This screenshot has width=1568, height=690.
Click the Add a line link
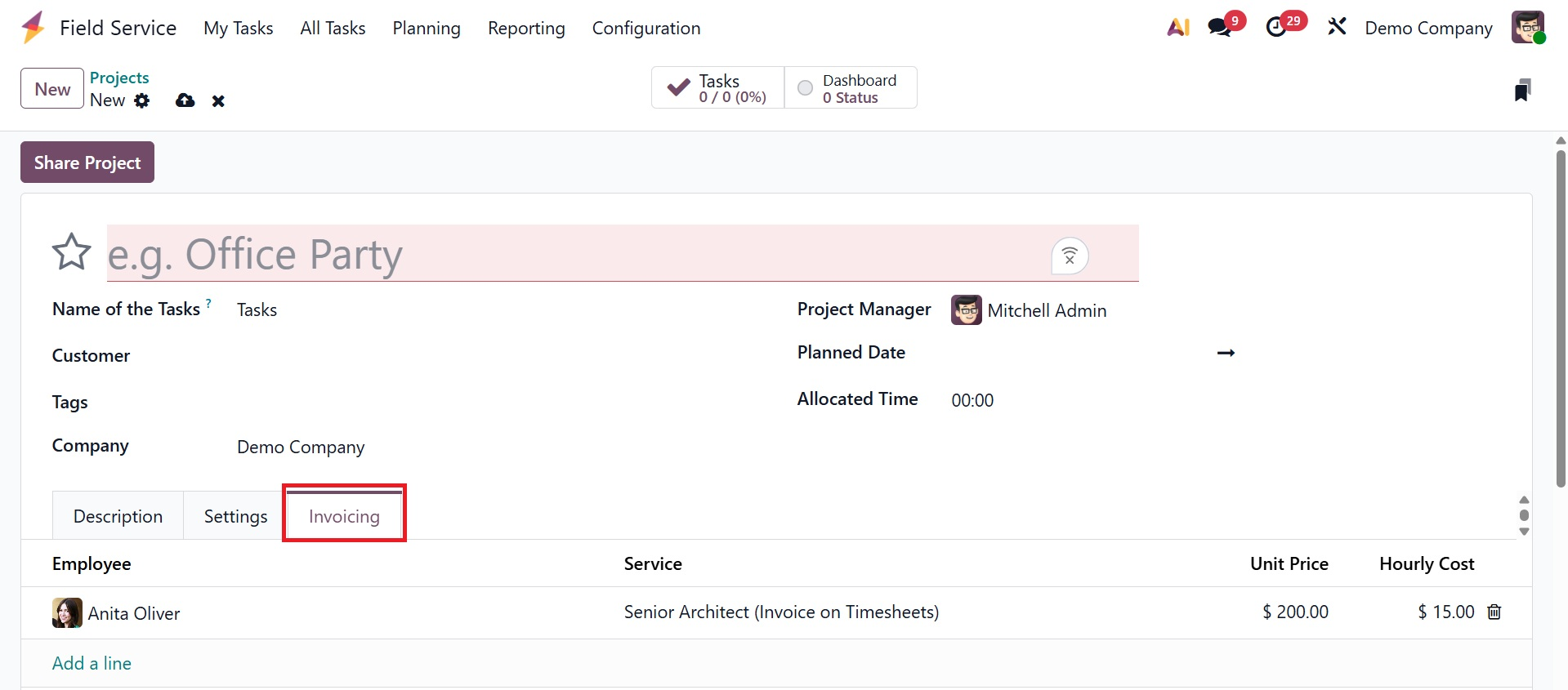click(92, 663)
